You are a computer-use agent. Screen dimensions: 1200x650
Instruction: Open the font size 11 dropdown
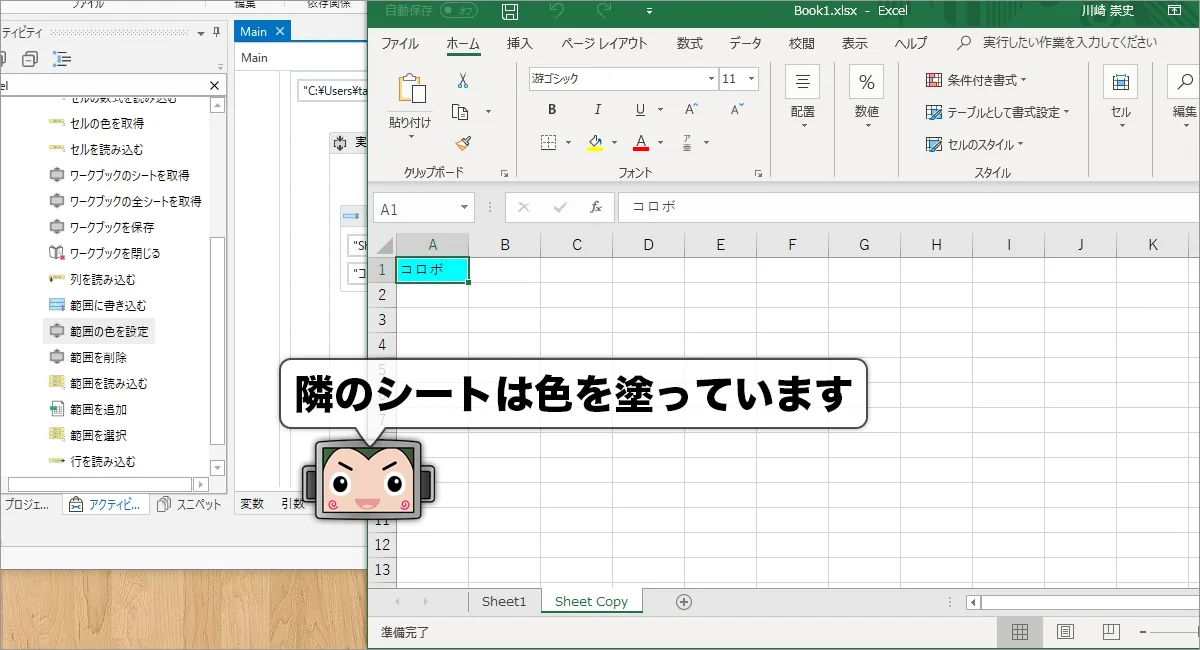(751, 79)
